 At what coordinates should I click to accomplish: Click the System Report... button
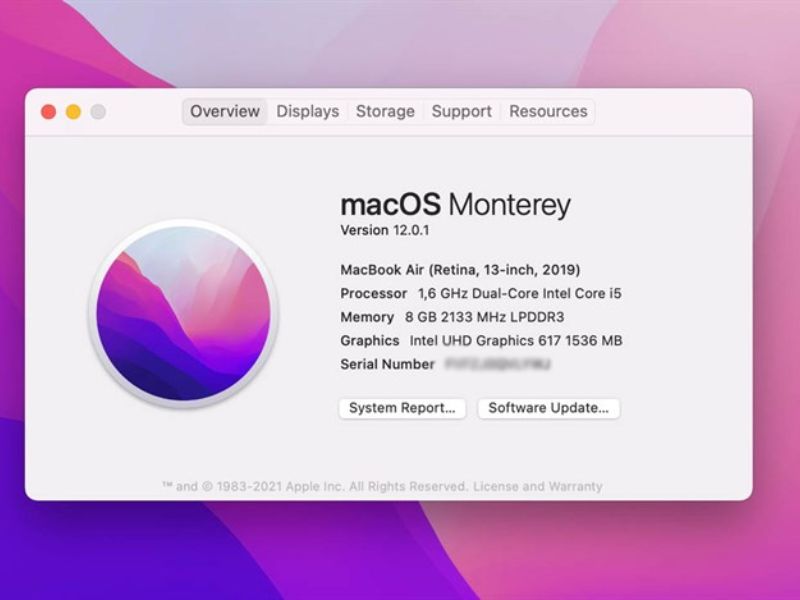point(402,408)
